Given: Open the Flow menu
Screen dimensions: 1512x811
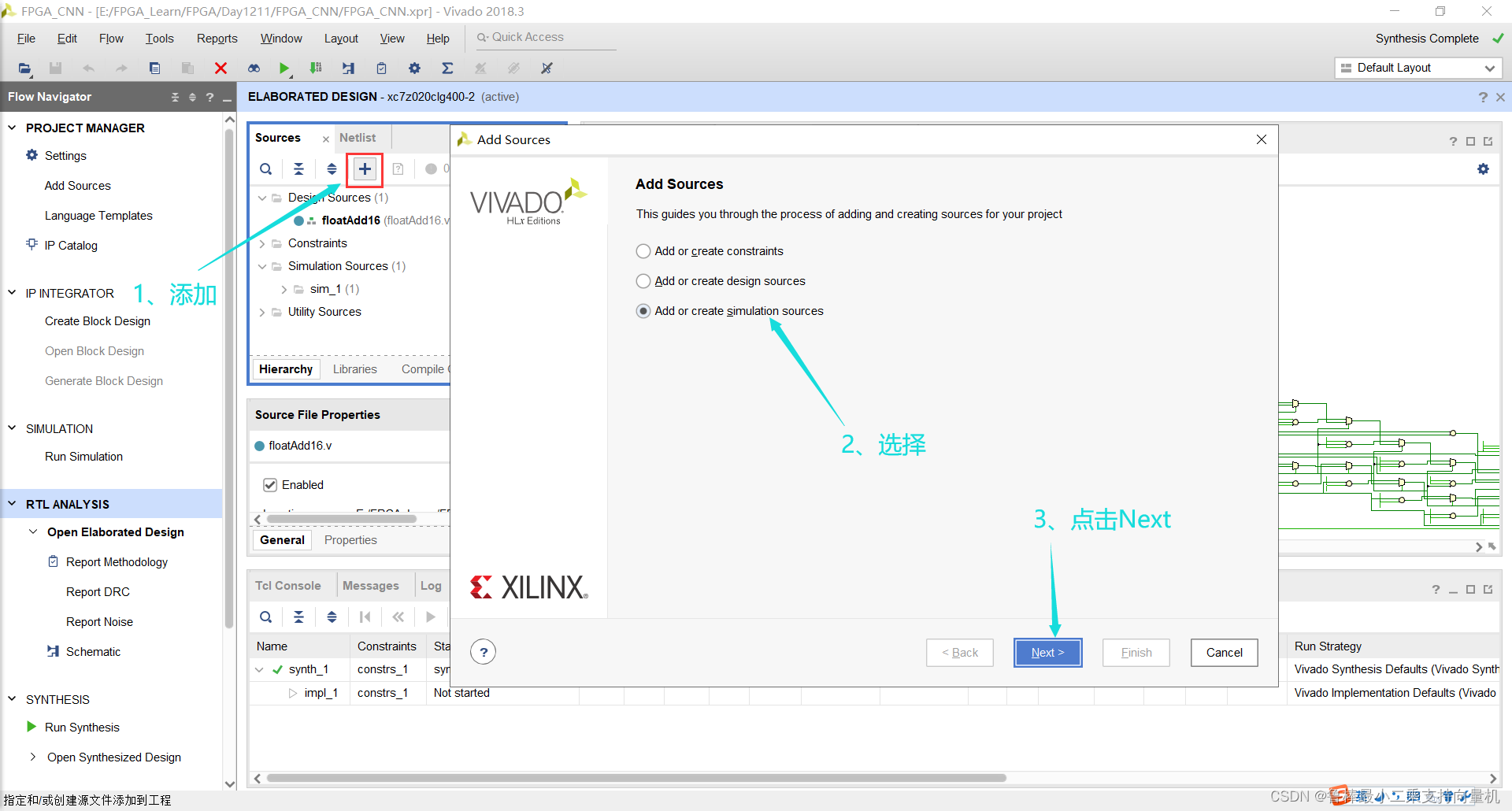Looking at the screenshot, I should coord(111,39).
